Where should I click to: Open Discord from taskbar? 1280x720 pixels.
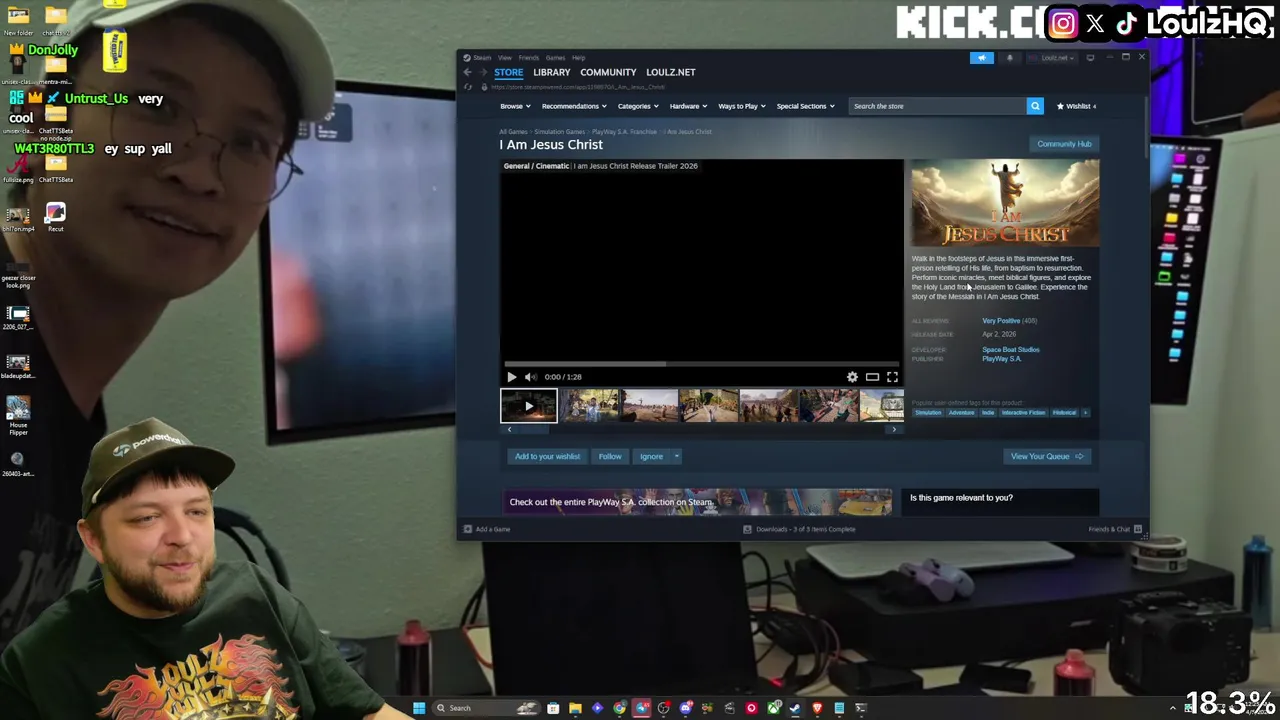point(685,708)
